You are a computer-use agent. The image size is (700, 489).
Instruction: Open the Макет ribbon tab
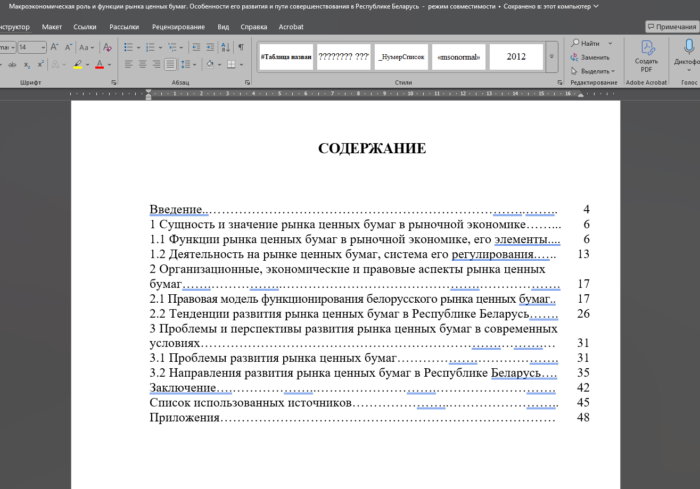[x=52, y=27]
